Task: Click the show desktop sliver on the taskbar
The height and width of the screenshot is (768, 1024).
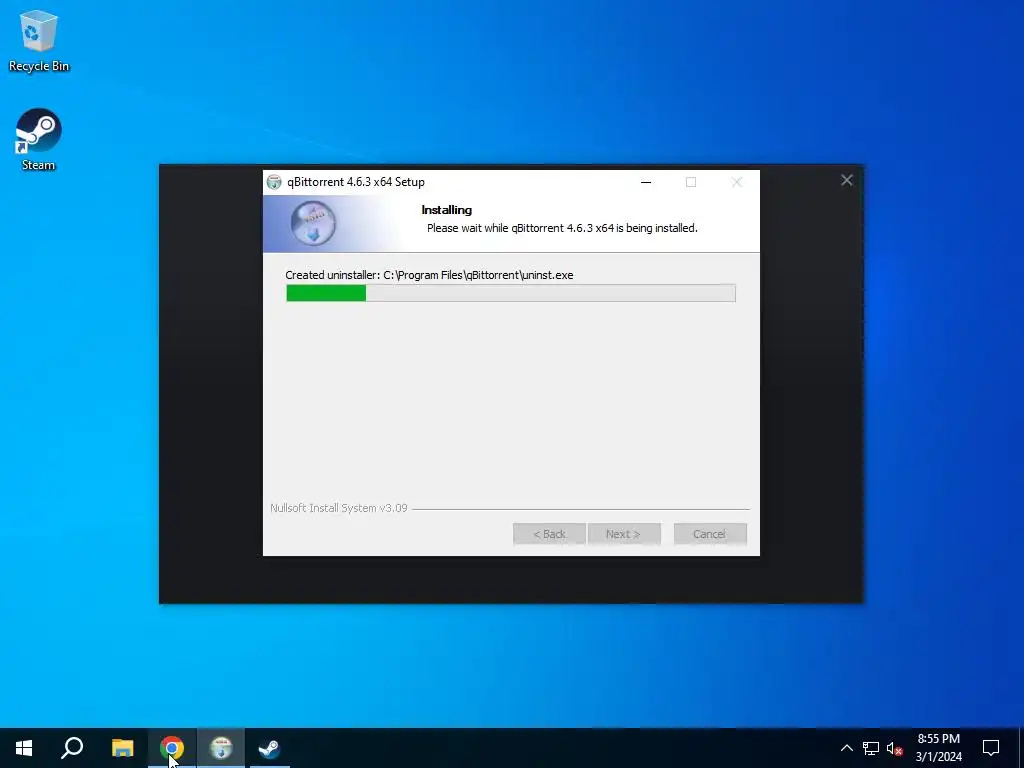Action: 1021,748
